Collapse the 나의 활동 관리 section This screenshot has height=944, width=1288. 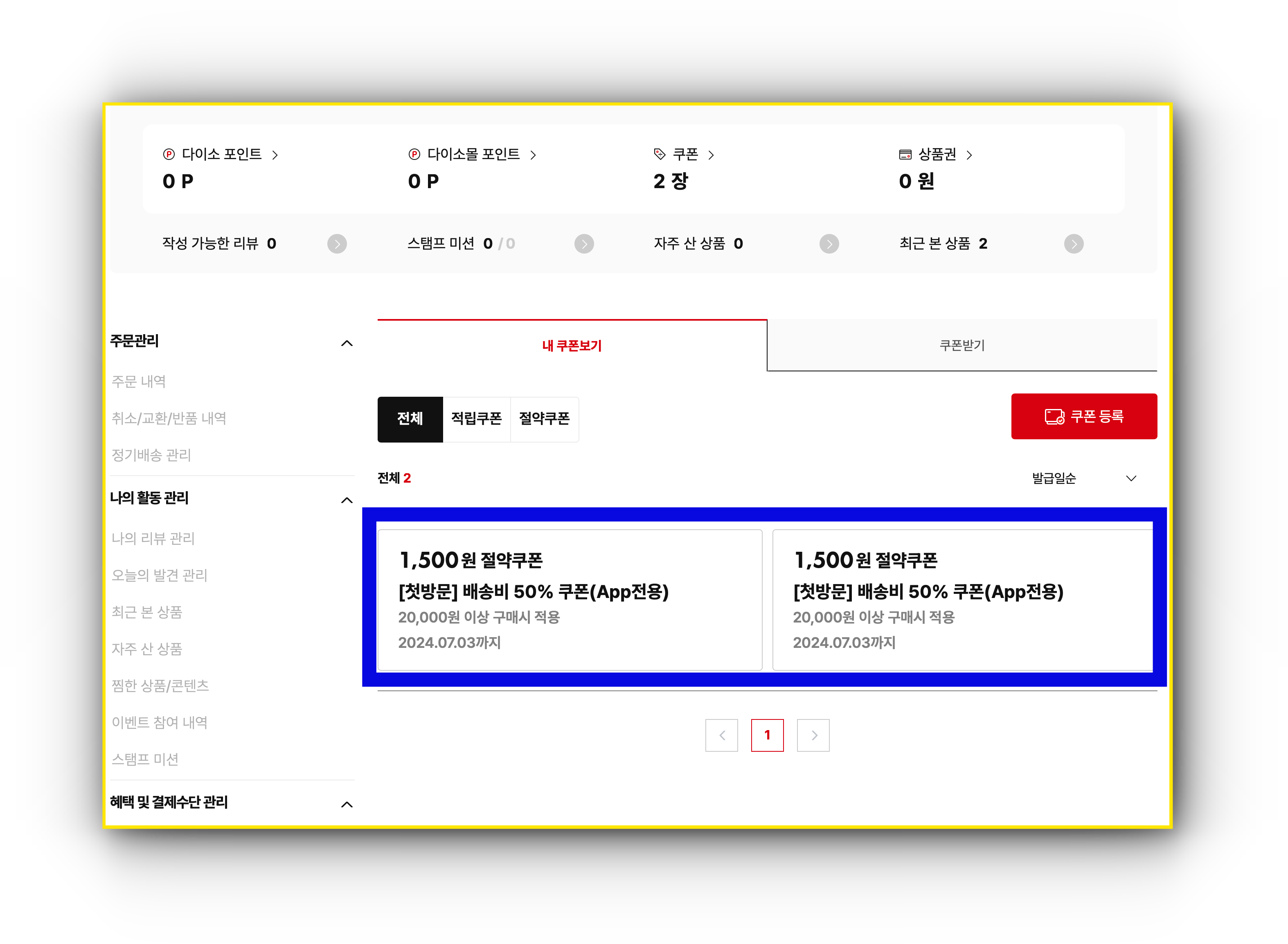pyautogui.click(x=347, y=500)
